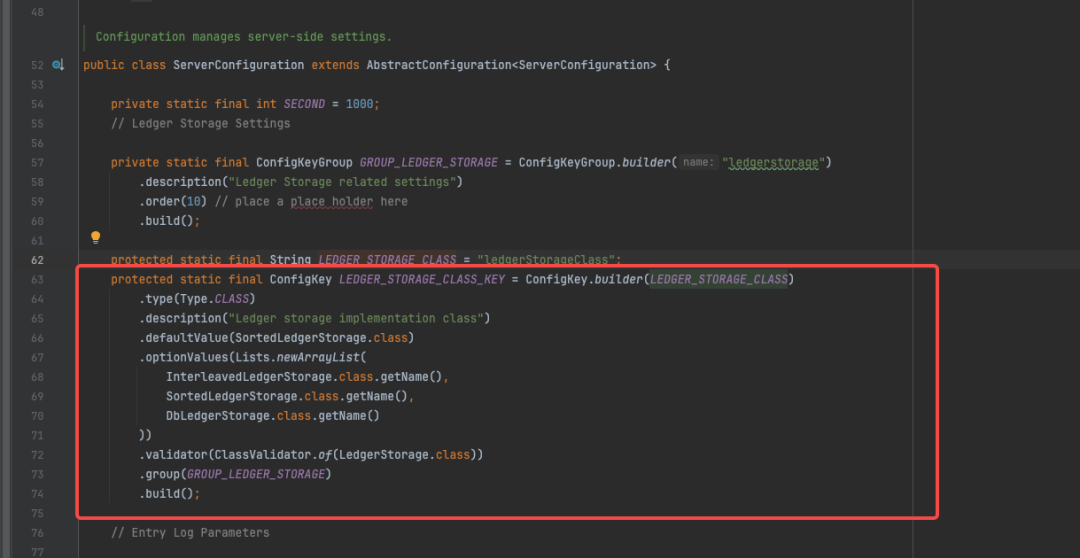Click the implementations gutter icon on line 52
Image resolution: width=1080 pixels, height=558 pixels.
58,65
